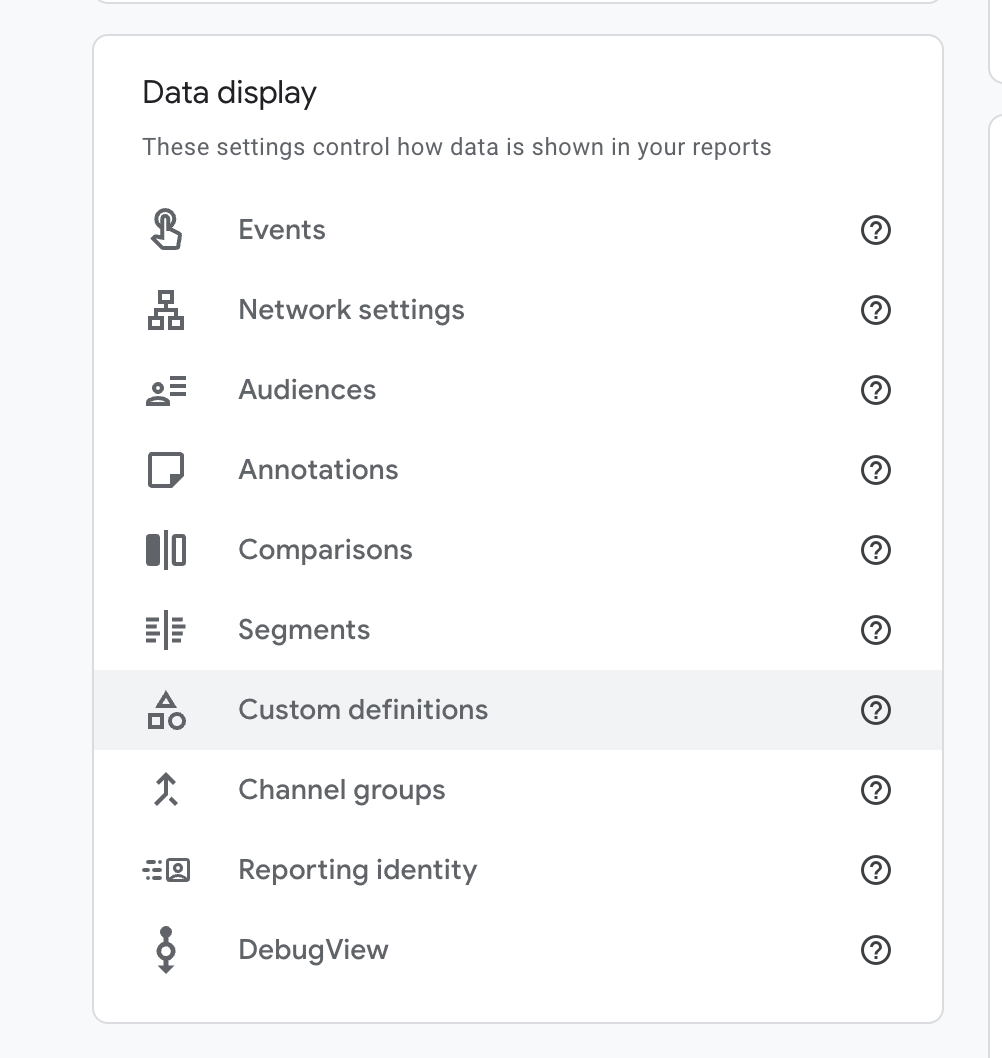Click the Channel groups merge-arrow icon
Screen dimensions: 1002x1058
(x=166, y=790)
